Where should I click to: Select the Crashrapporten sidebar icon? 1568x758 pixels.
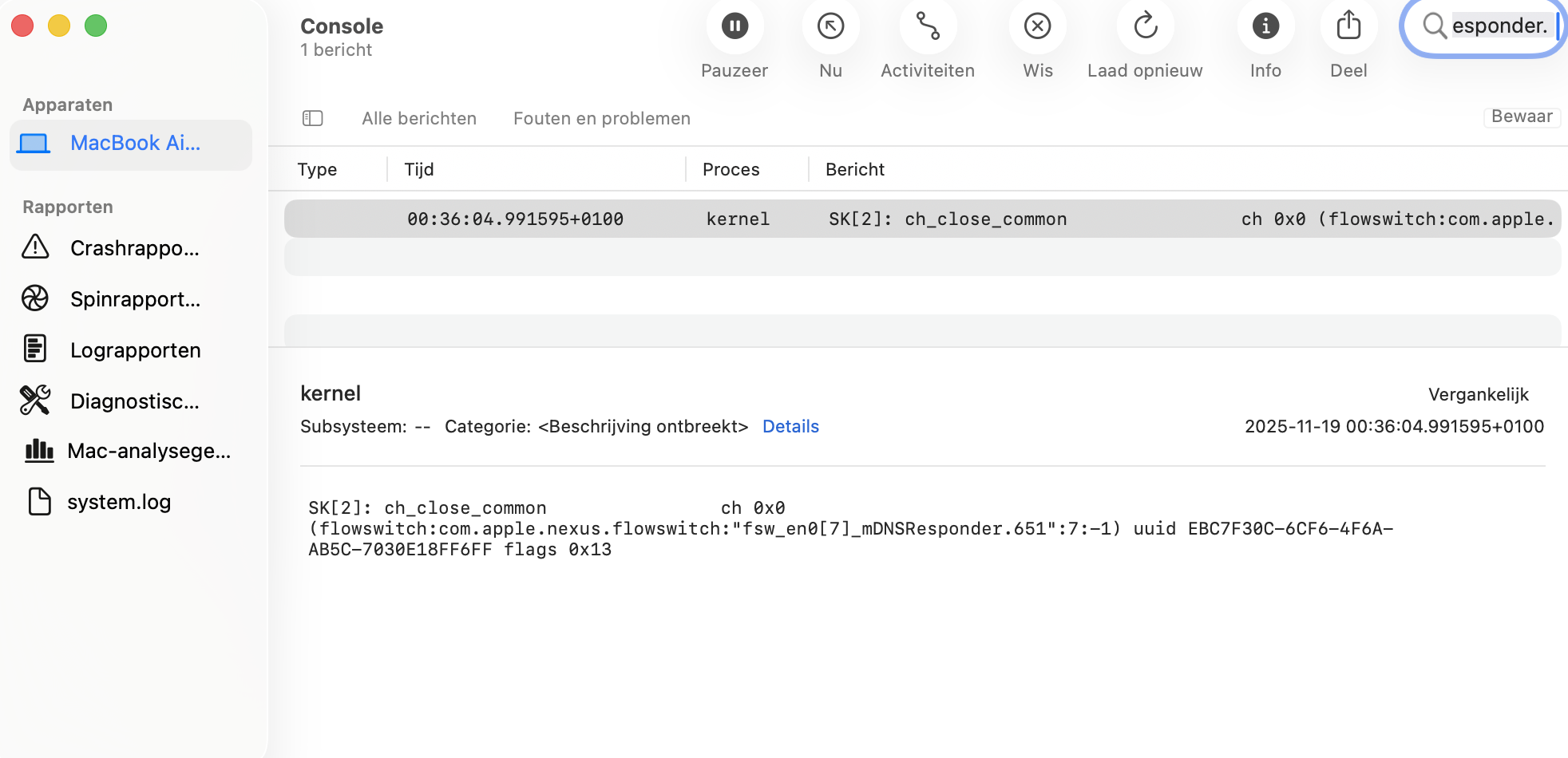tap(36, 248)
